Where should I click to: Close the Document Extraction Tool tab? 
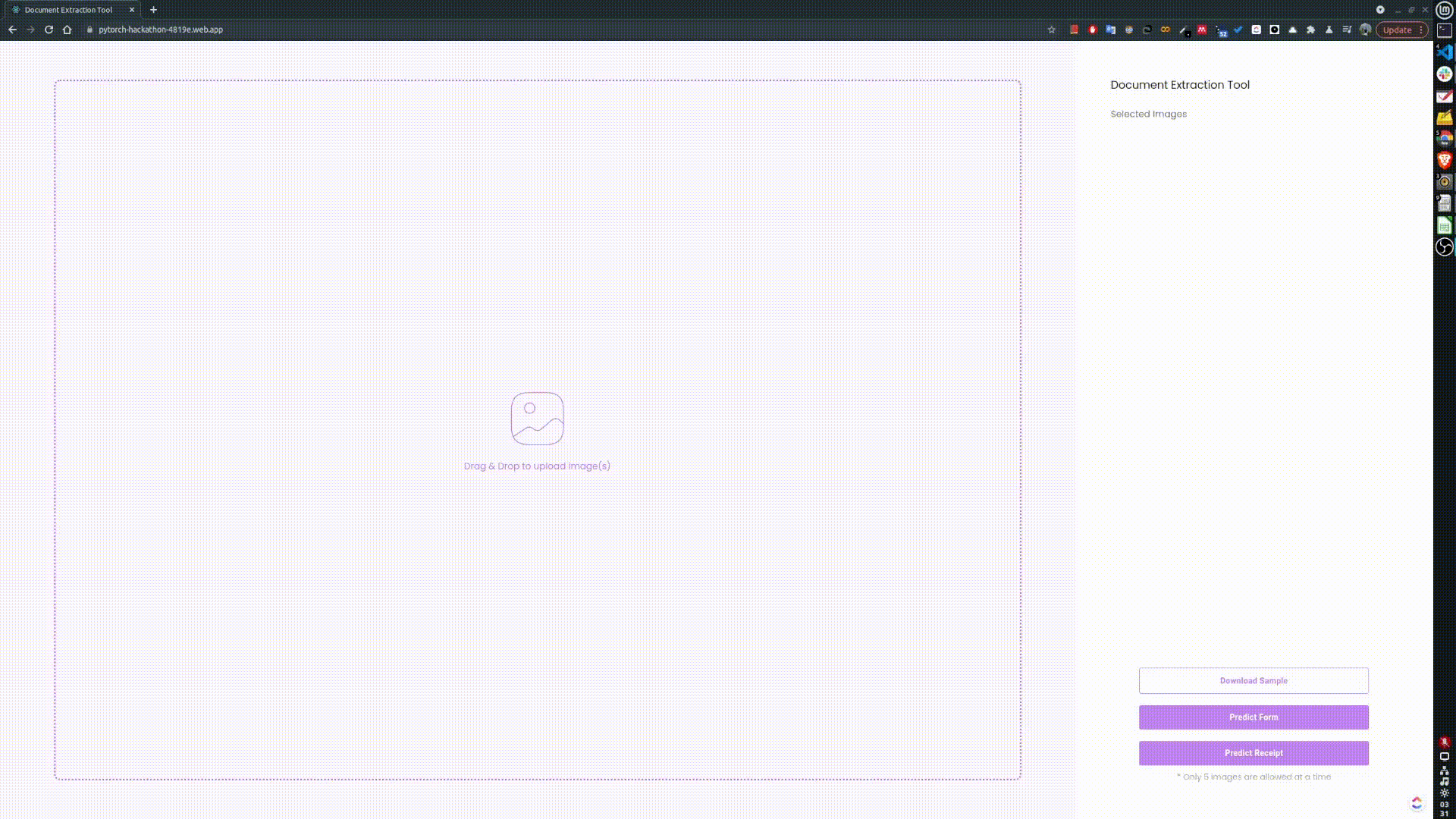(132, 10)
